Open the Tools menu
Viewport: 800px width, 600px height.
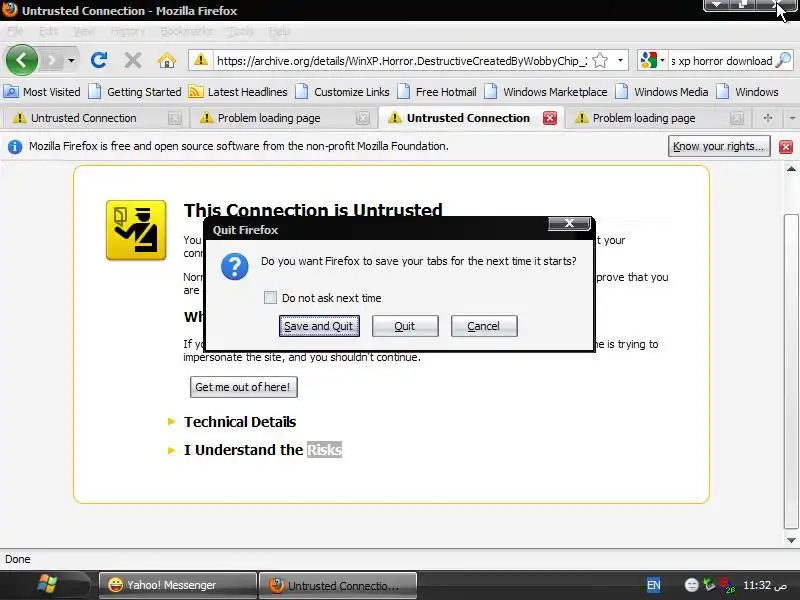pos(240,32)
